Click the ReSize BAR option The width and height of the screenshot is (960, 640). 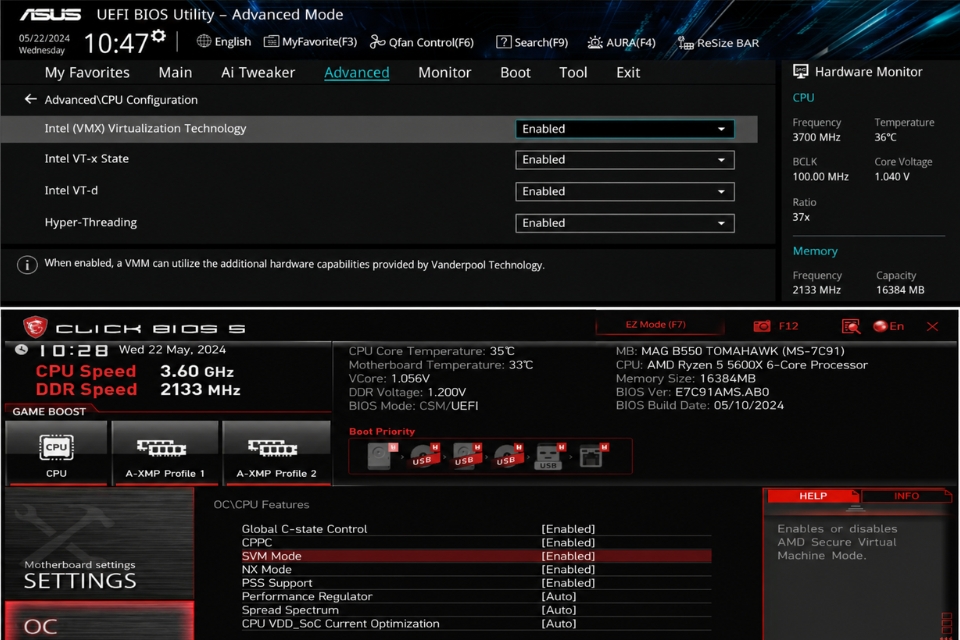pos(718,43)
